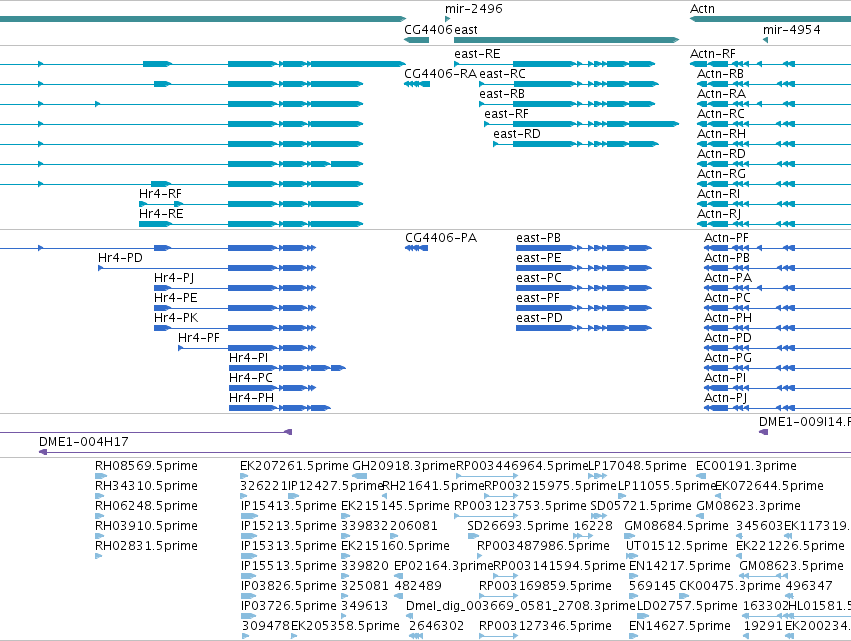851x641 pixels.
Task: Open EST label RH06248.5prime
Action: coord(146,506)
